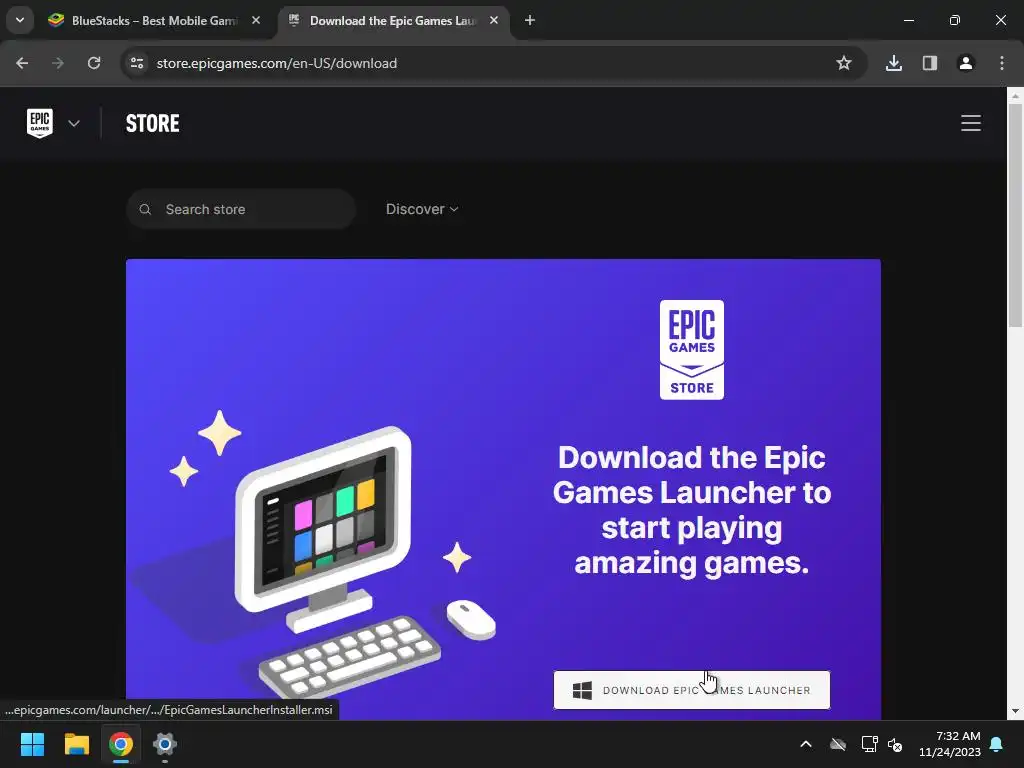Open the STORE home link
This screenshot has width=1024, height=768.
[x=152, y=123]
